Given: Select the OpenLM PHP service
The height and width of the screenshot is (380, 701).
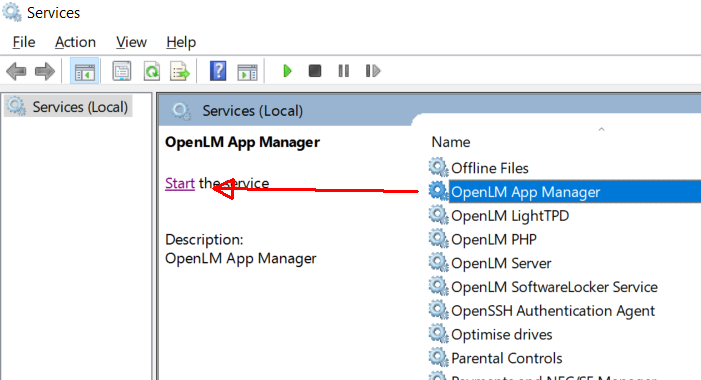Looking at the screenshot, I should [x=494, y=239].
